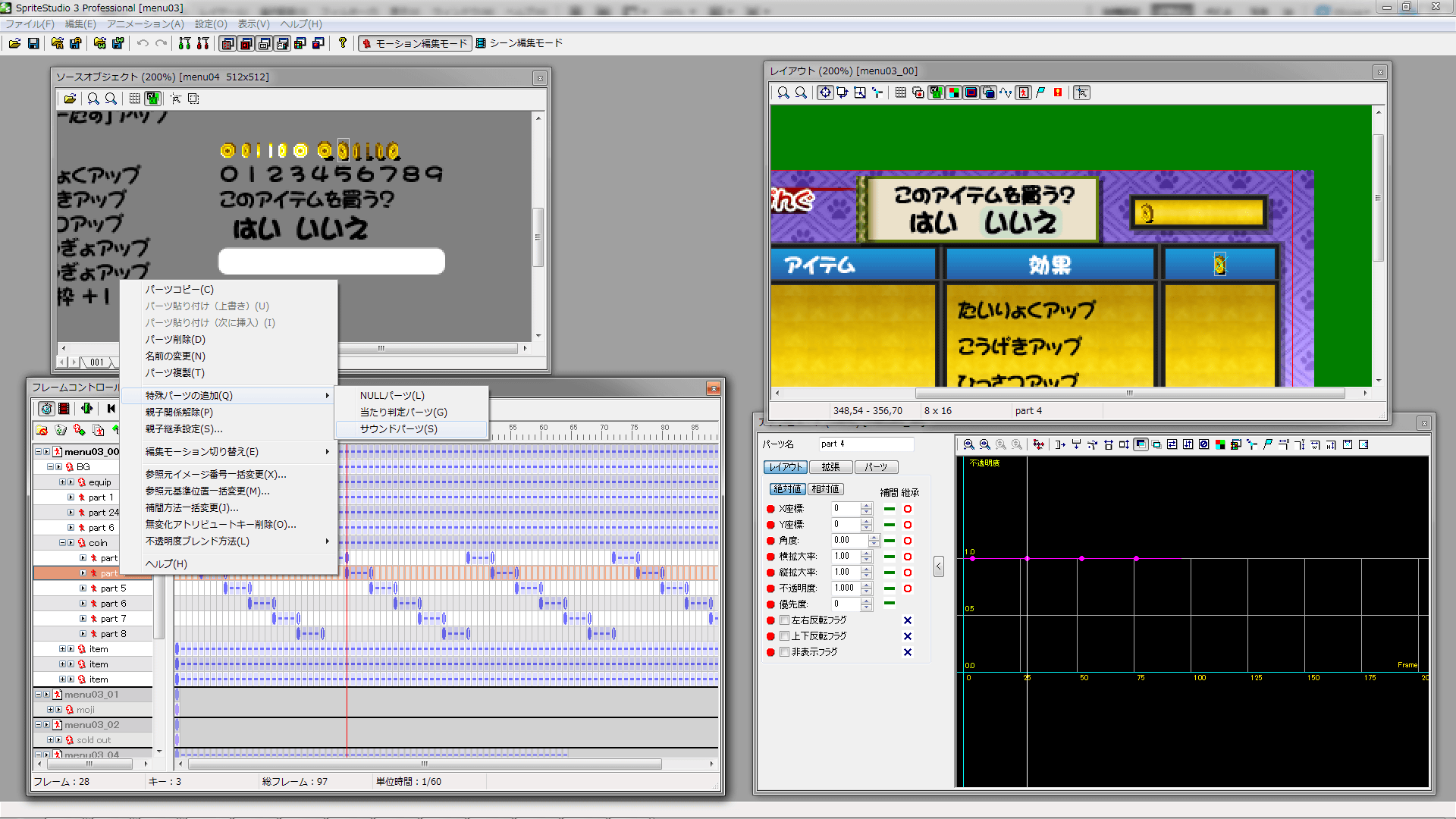
Task: Click the horizontal scrollbar thumb in Layout window
Action: pyautogui.click(x=1130, y=393)
